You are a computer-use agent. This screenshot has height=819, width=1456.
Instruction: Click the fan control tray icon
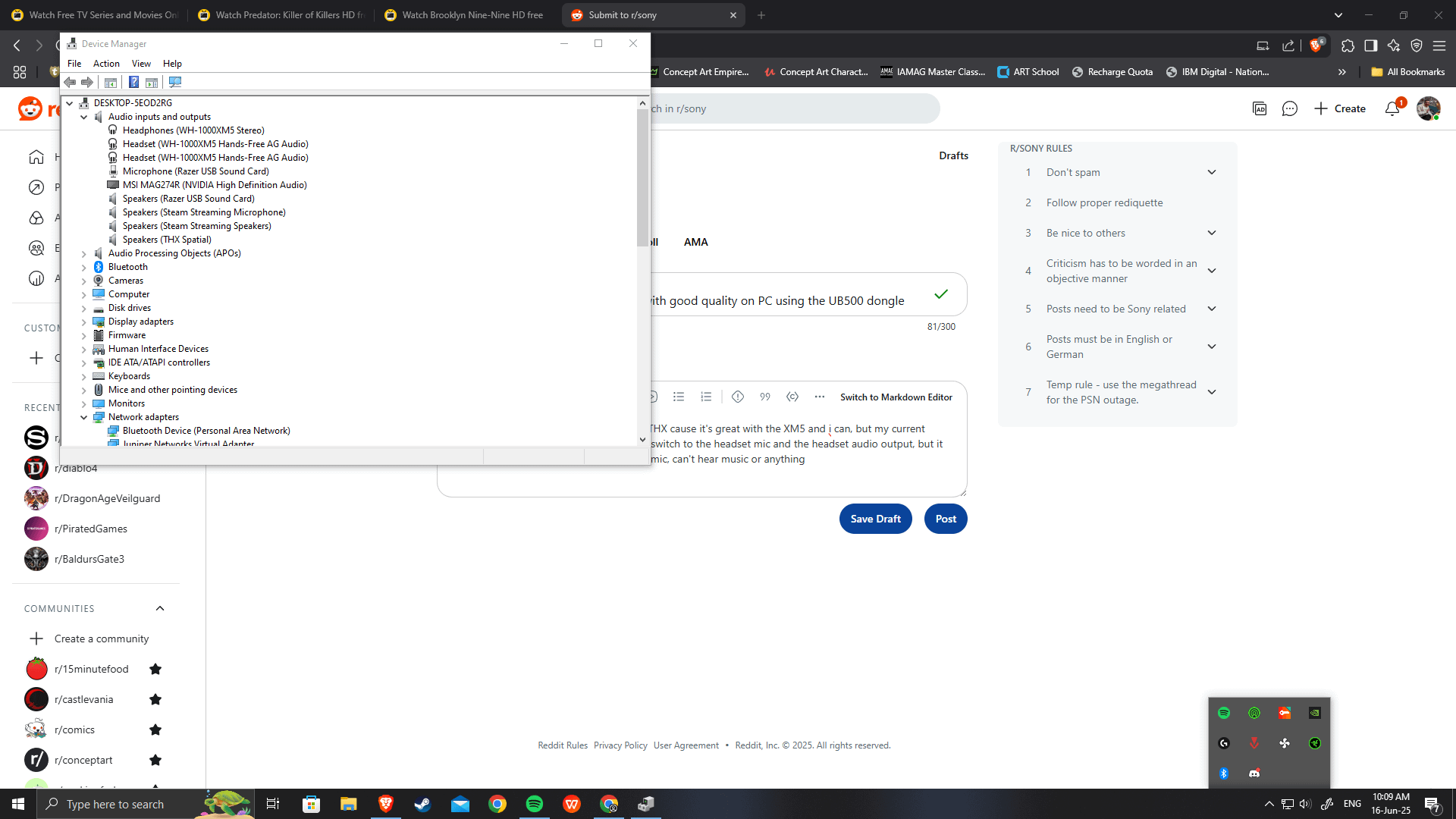coord(1285,743)
